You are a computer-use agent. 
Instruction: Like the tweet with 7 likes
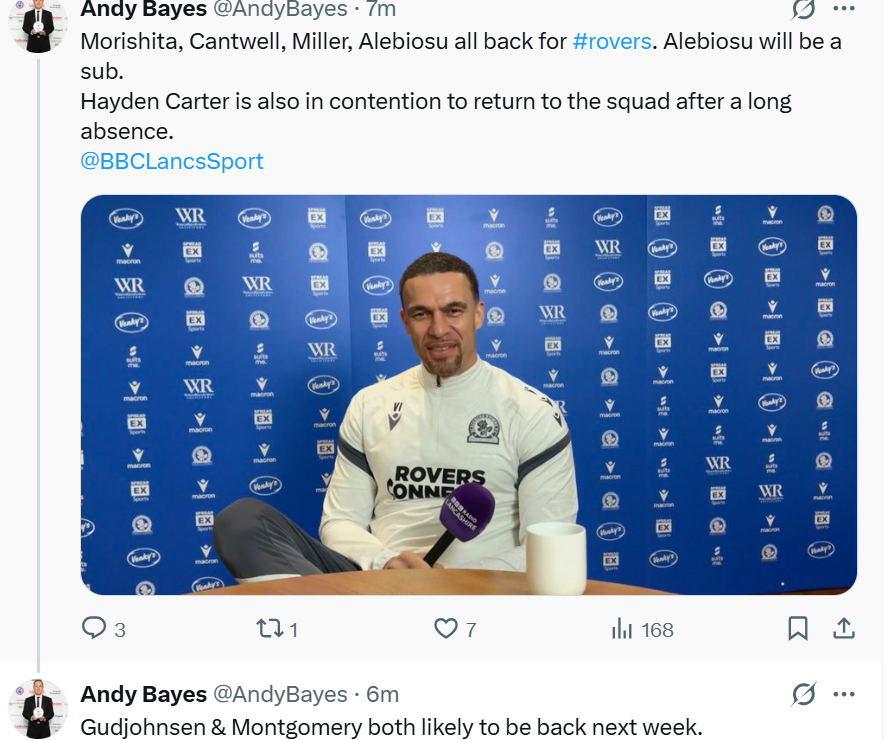pos(455,629)
